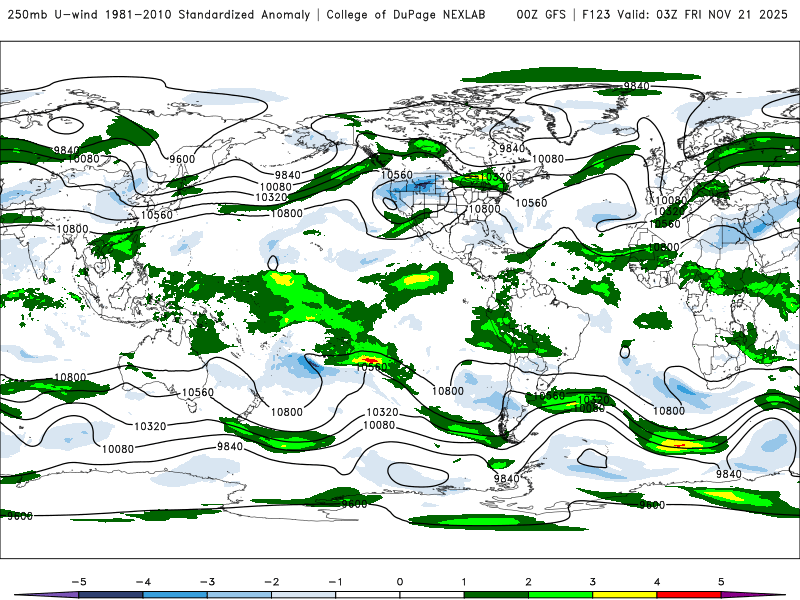This screenshot has width=800, height=600.
Task: Click the 9840 contour label over northeastern Canada
Action: tap(512, 148)
